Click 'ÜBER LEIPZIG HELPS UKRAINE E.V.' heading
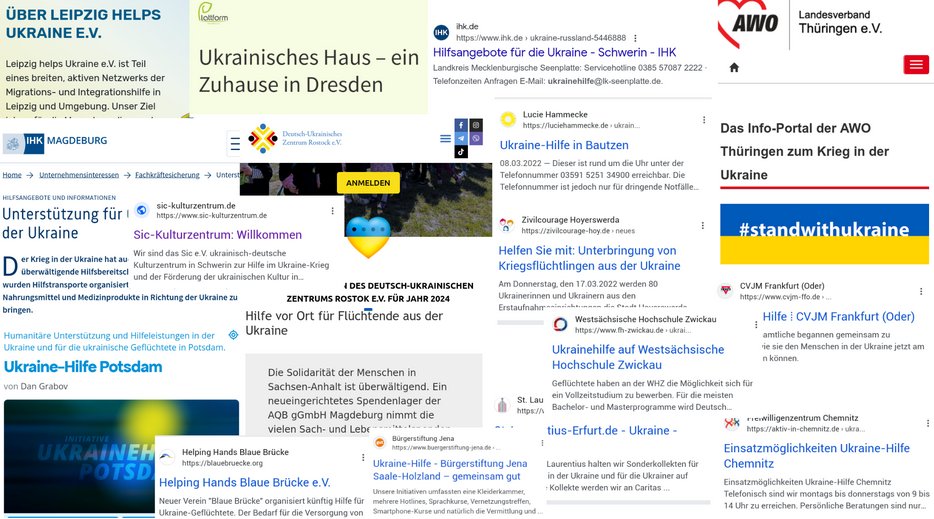 click(x=83, y=23)
